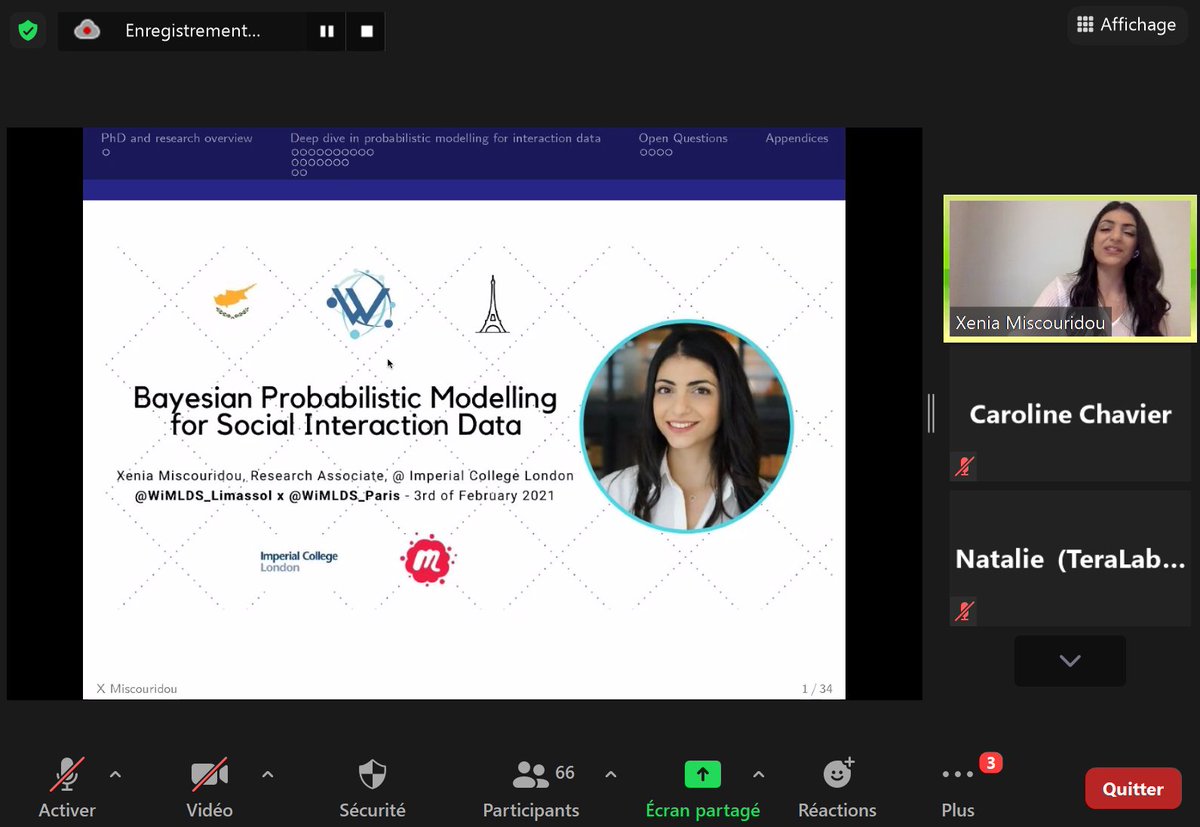This screenshot has height=827, width=1200.
Task: Click the speaker's circular portrait on slide
Action: [687, 425]
